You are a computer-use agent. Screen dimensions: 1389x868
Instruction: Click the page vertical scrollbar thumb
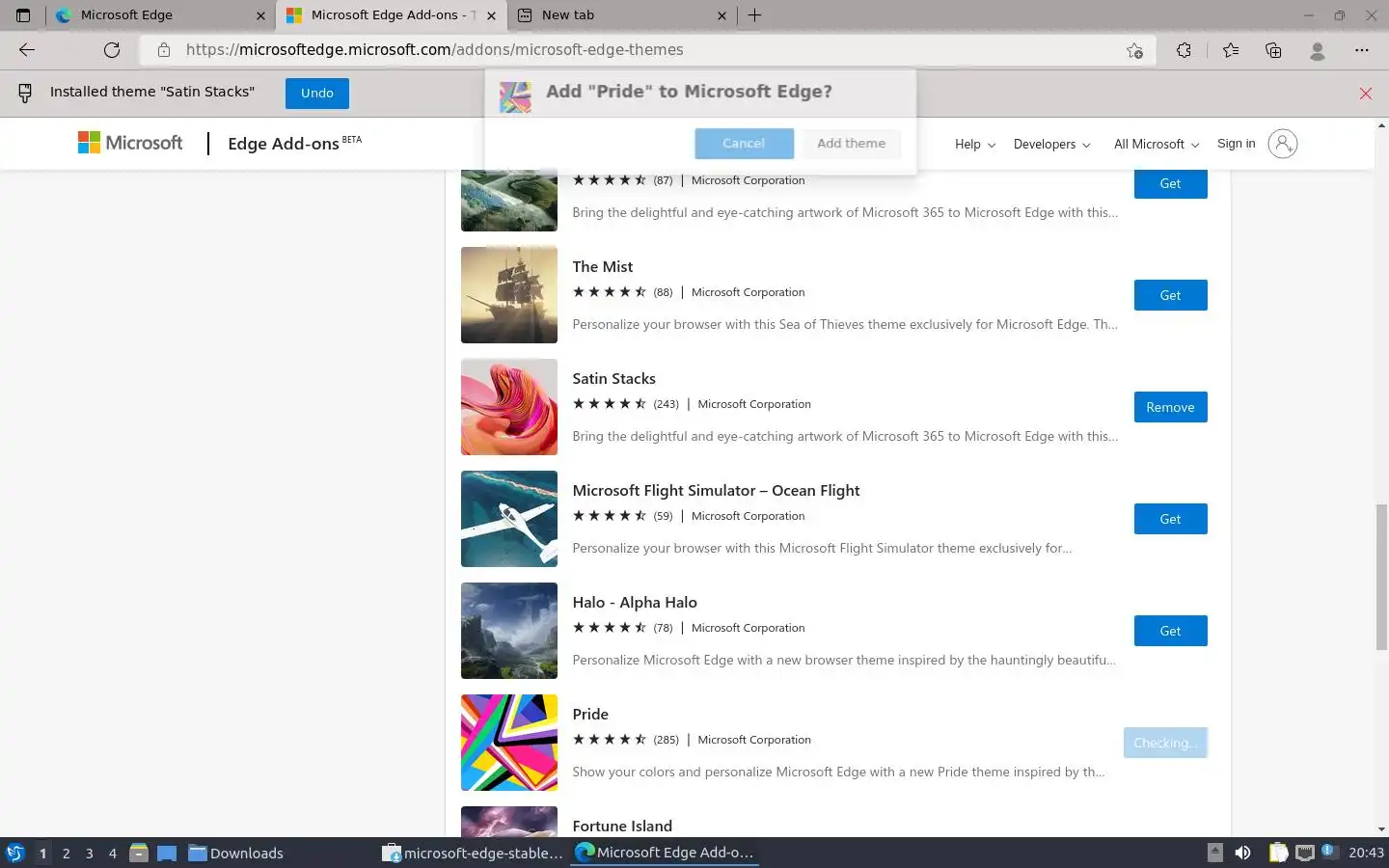pyautogui.click(x=1381, y=576)
